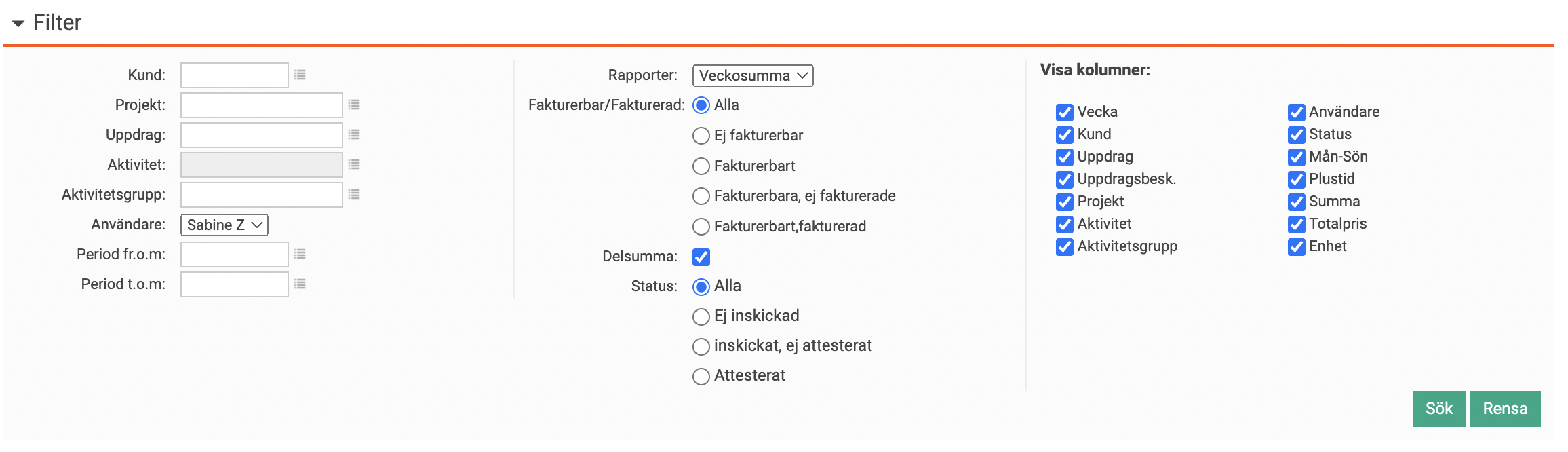This screenshot has width=1568, height=452.
Task: Select the Ej fakturerbar radio option
Action: [x=701, y=136]
